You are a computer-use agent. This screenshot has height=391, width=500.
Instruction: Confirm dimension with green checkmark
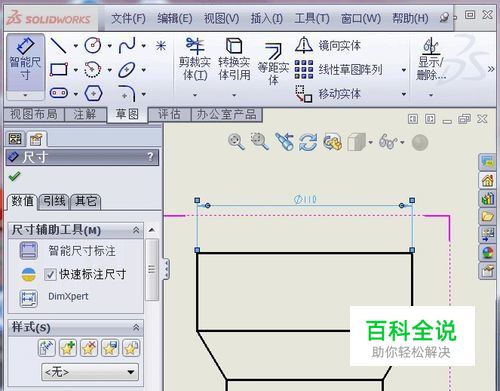[x=14, y=176]
